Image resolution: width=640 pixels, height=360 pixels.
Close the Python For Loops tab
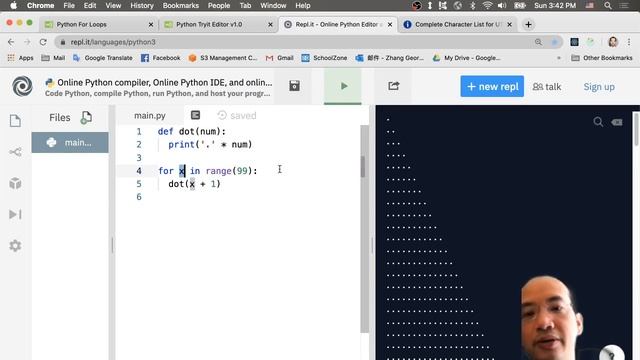point(151,24)
